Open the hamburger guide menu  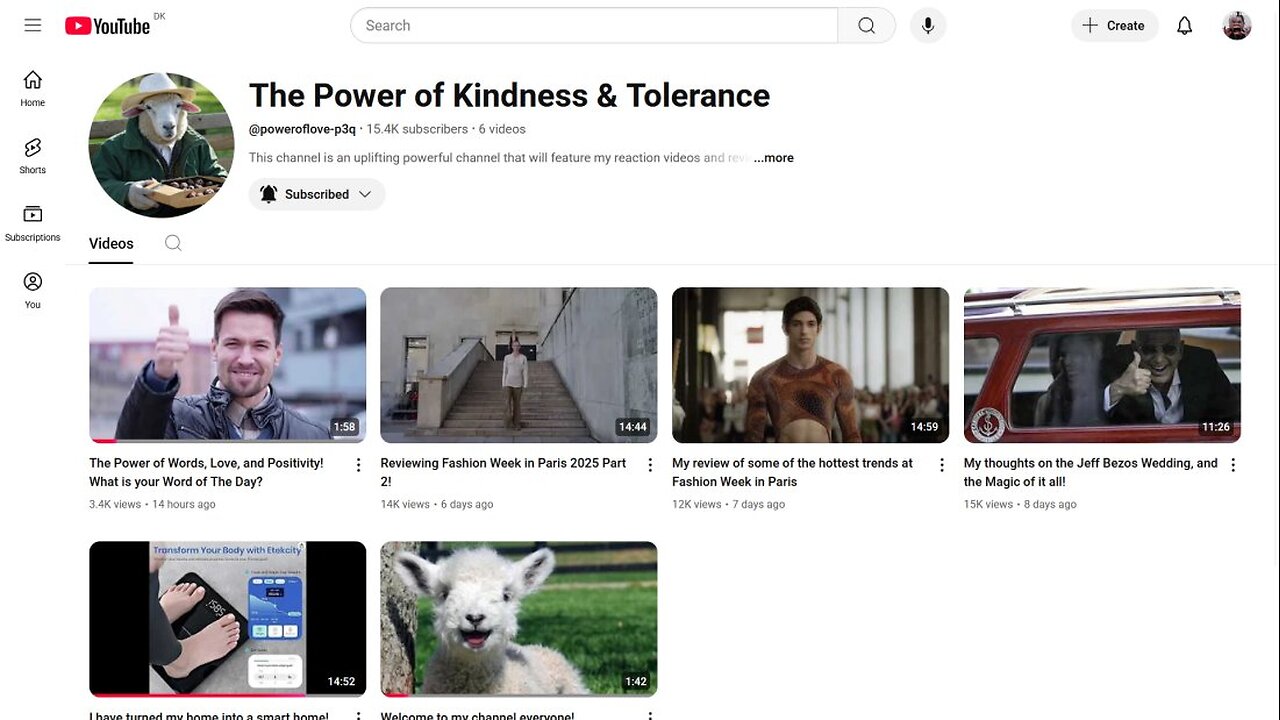33,26
